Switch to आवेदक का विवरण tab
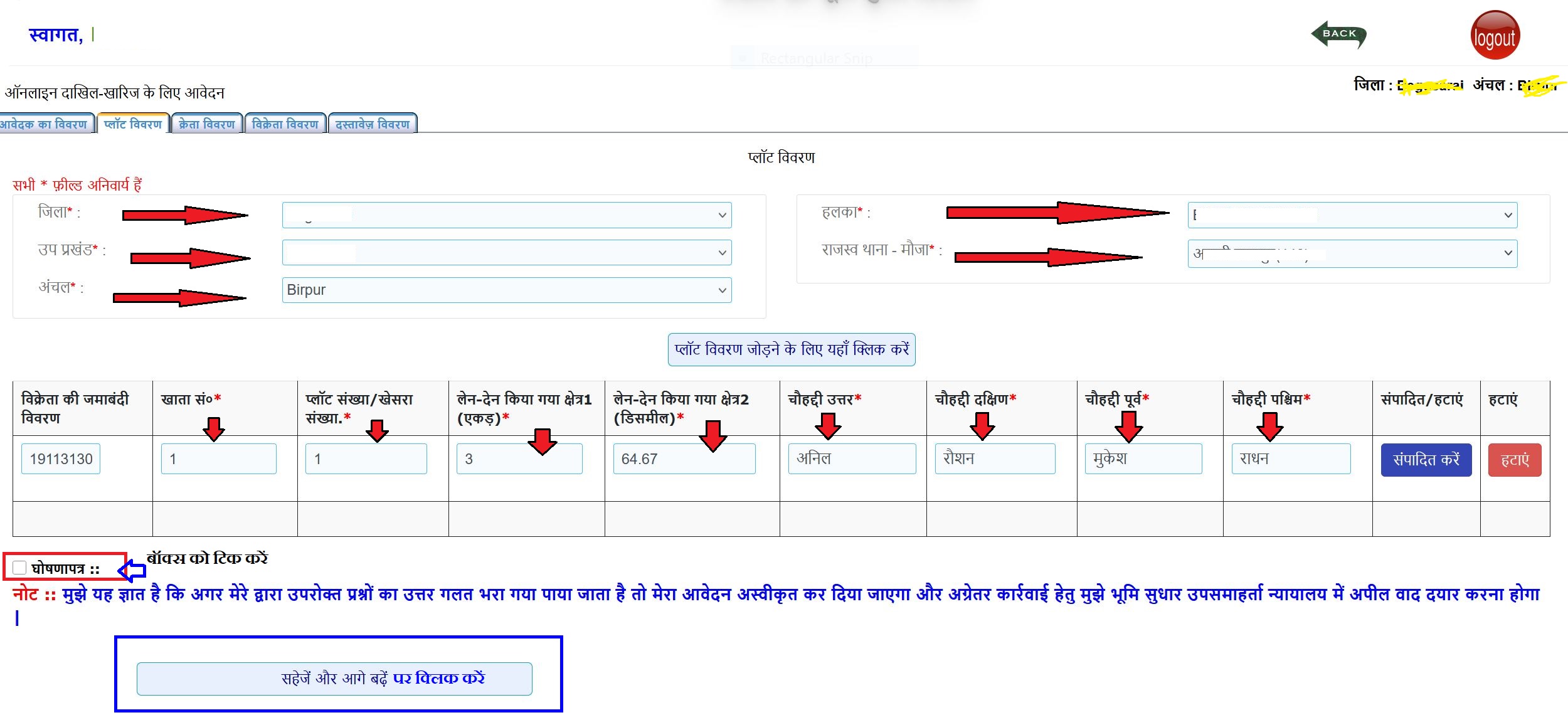 tap(44, 124)
